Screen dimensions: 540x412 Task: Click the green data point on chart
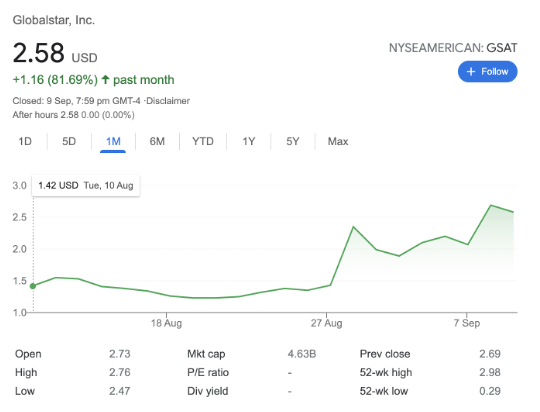pyautogui.click(x=33, y=286)
